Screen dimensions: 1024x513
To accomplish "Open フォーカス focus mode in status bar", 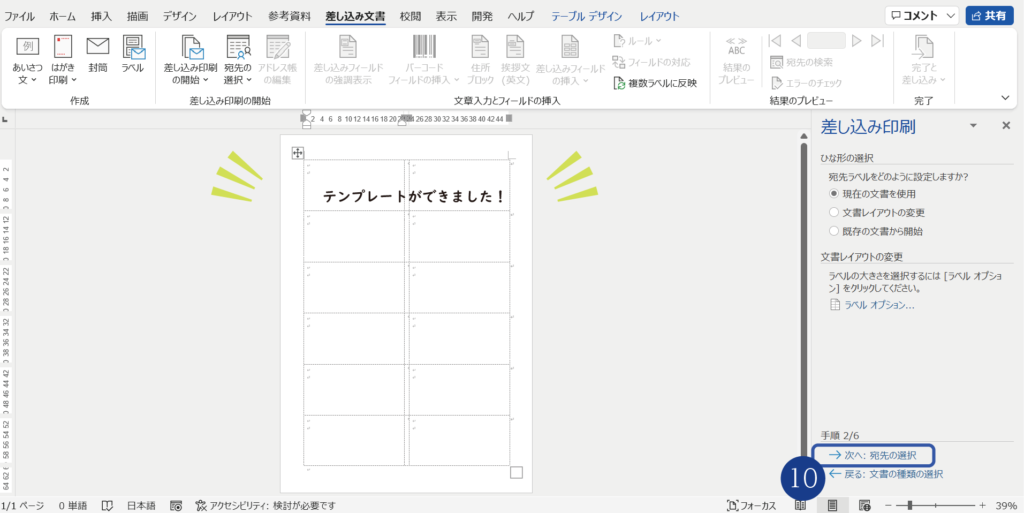I will pos(751,505).
